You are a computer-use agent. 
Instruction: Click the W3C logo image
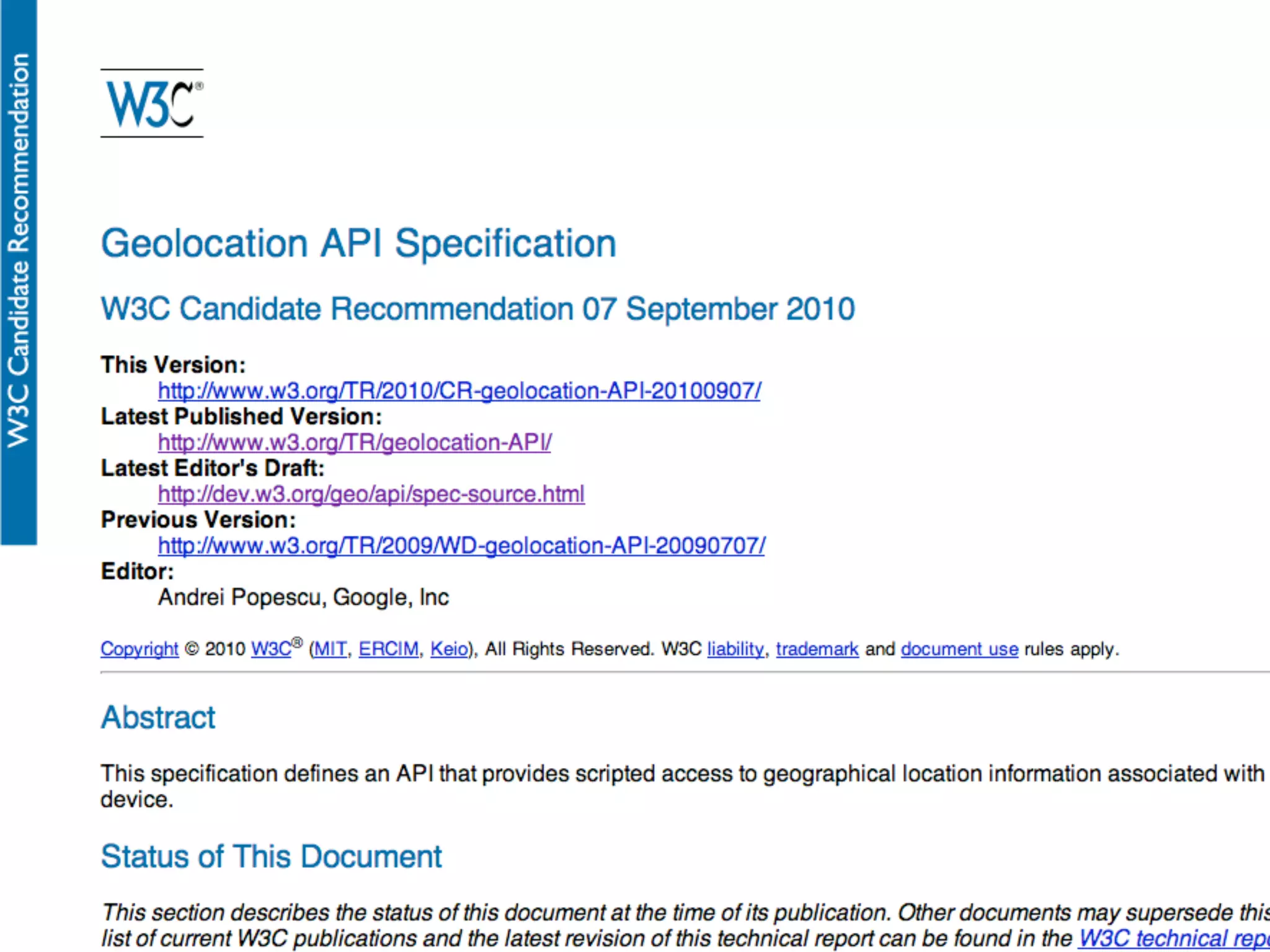click(152, 103)
